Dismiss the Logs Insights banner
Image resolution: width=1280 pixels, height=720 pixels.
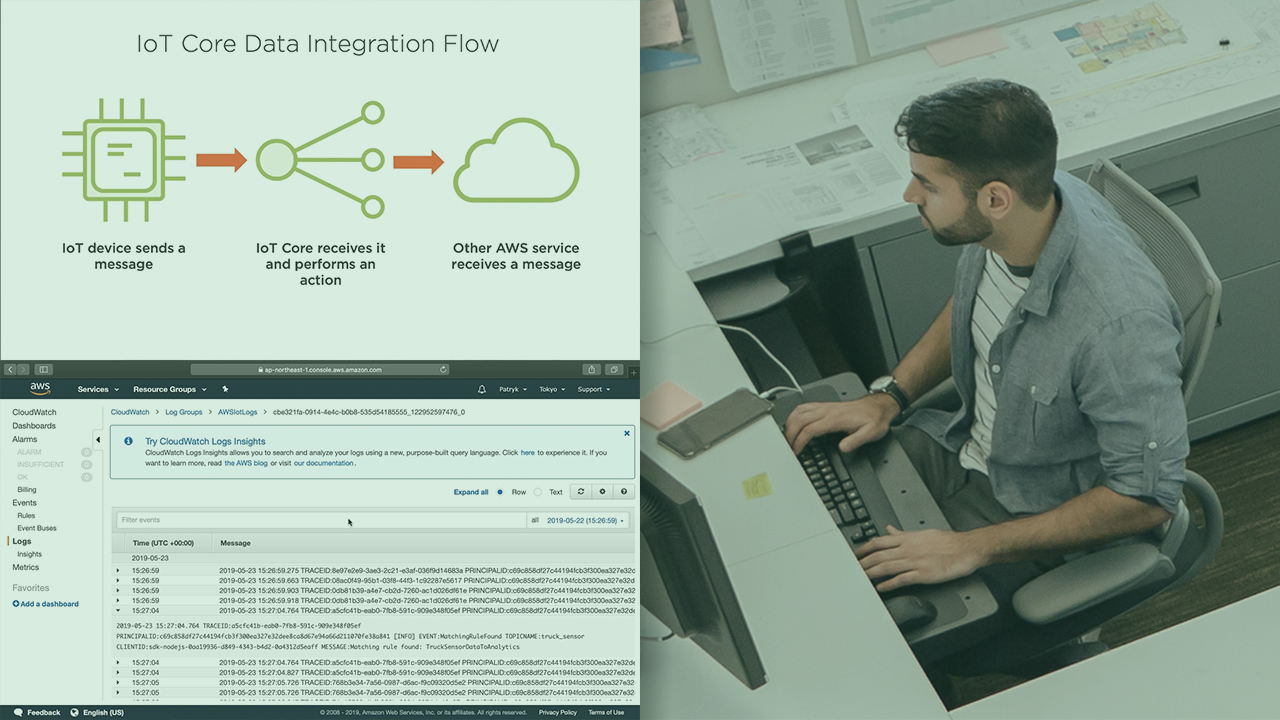pos(627,434)
